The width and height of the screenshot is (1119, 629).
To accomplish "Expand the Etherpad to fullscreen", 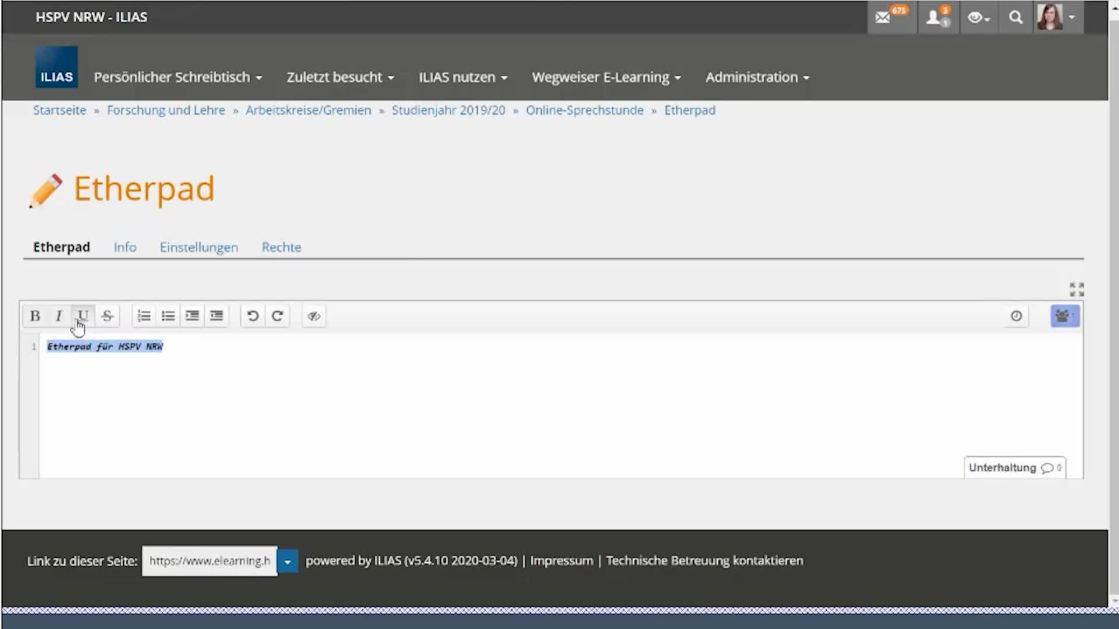I will coord(1077,289).
